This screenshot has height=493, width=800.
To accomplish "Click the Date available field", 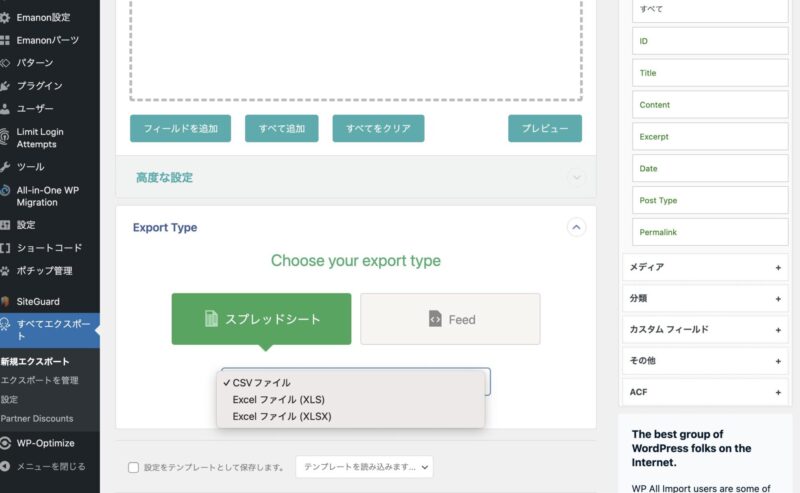I will (x=710, y=168).
